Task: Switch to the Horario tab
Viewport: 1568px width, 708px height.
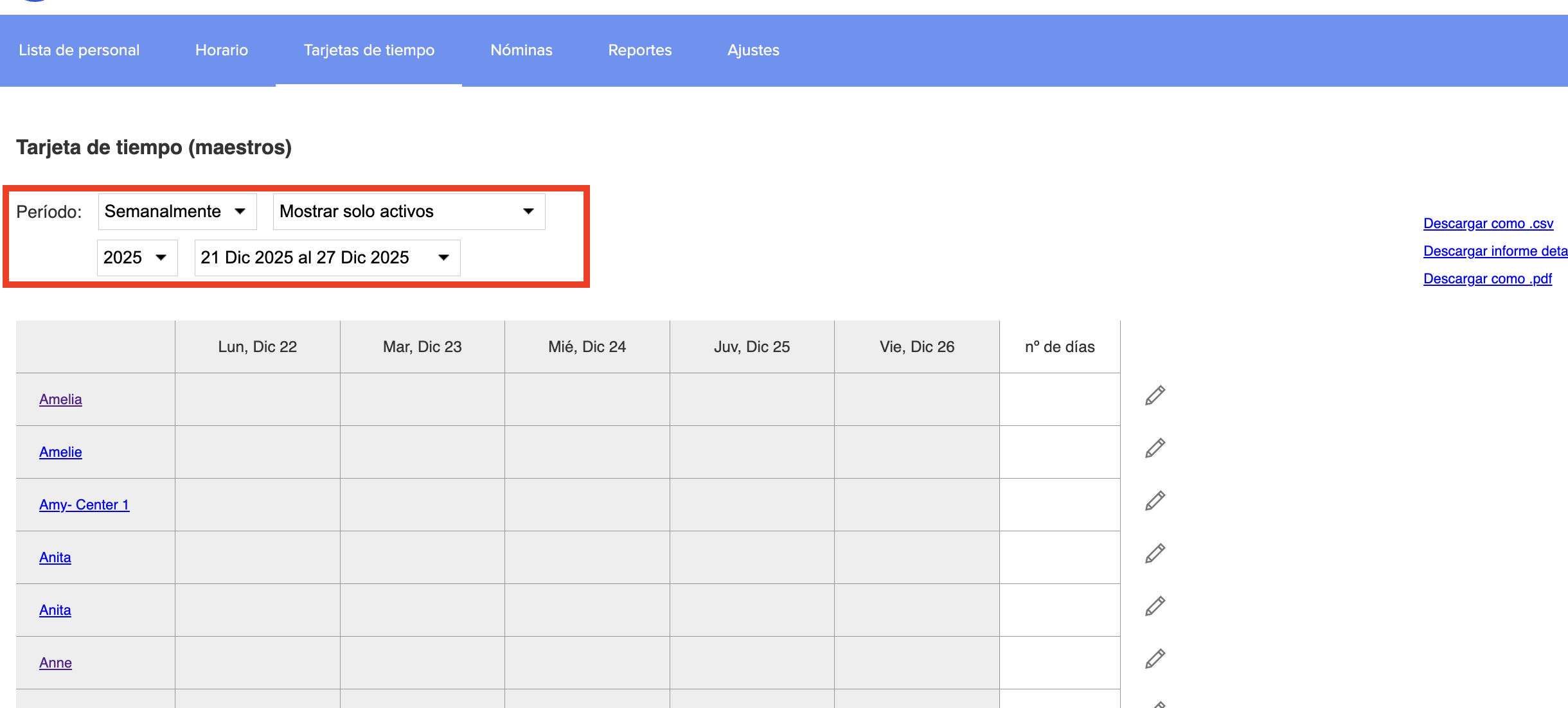Action: (222, 50)
